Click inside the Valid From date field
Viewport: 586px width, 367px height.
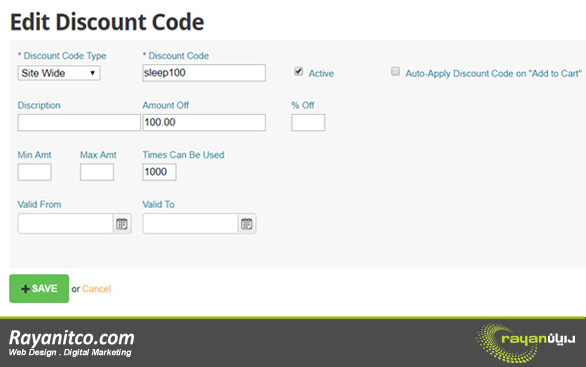[x=65, y=224]
